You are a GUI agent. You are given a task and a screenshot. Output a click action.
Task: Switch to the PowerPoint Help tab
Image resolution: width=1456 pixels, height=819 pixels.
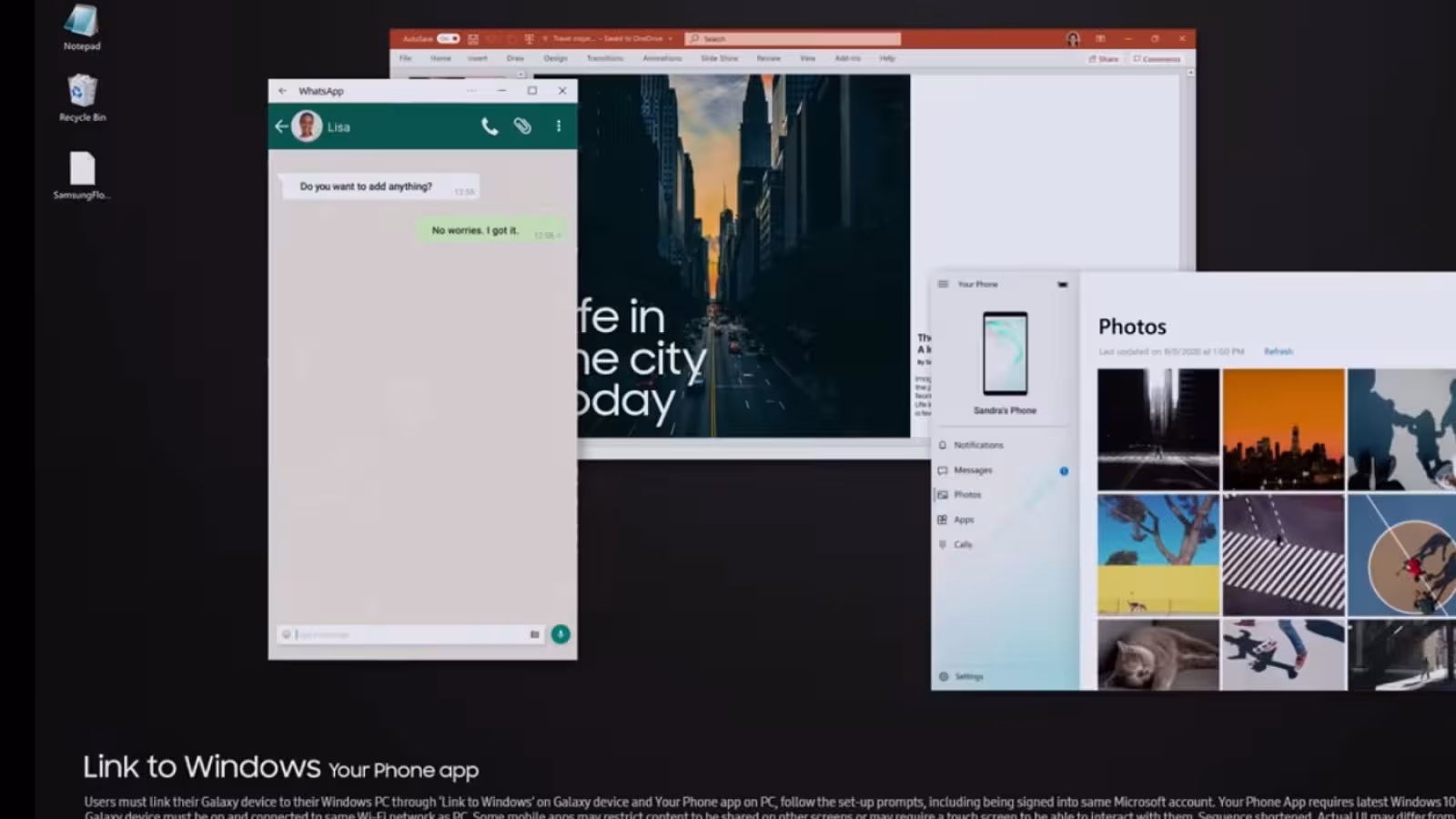887,58
